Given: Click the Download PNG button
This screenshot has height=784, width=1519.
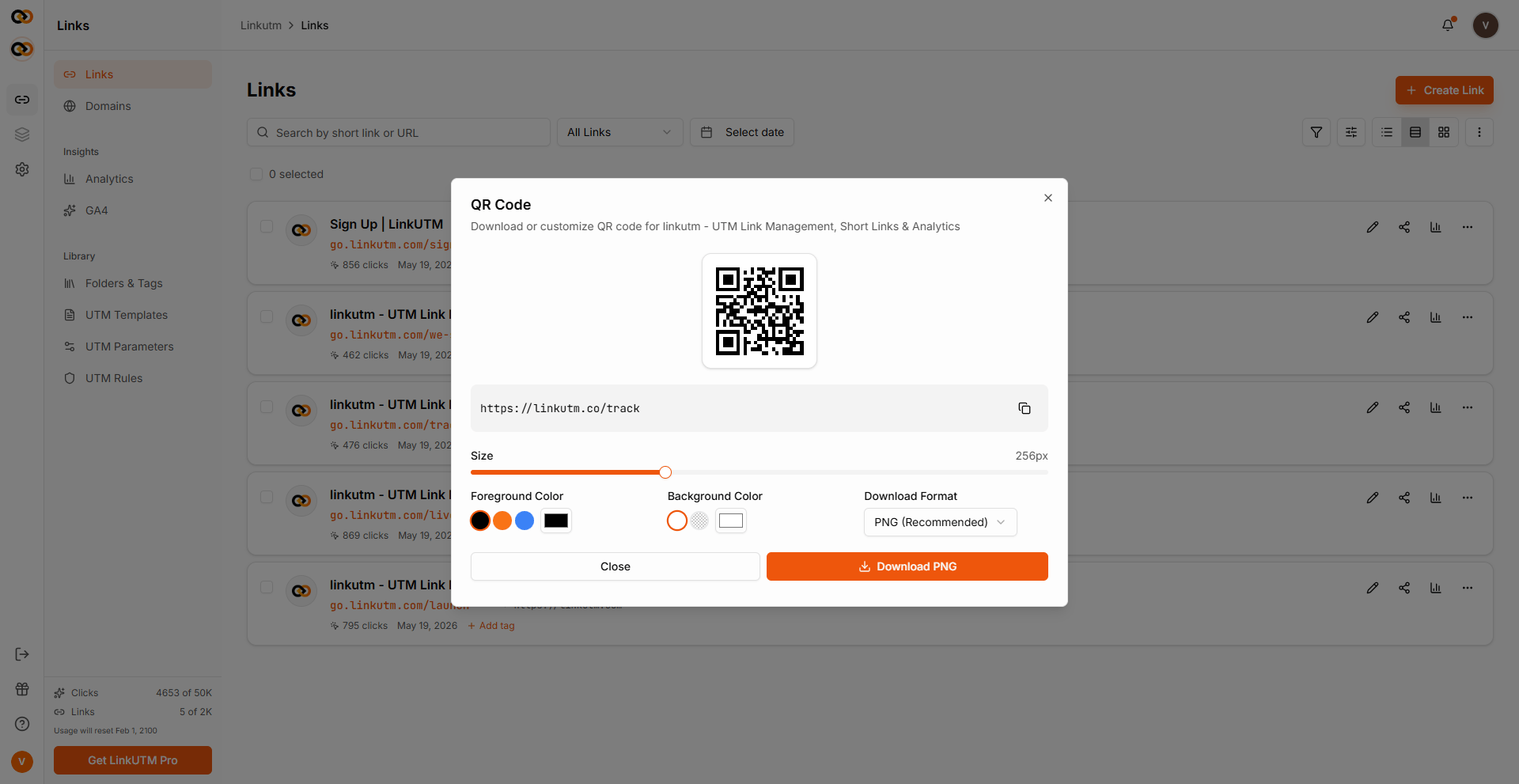Looking at the screenshot, I should [907, 566].
